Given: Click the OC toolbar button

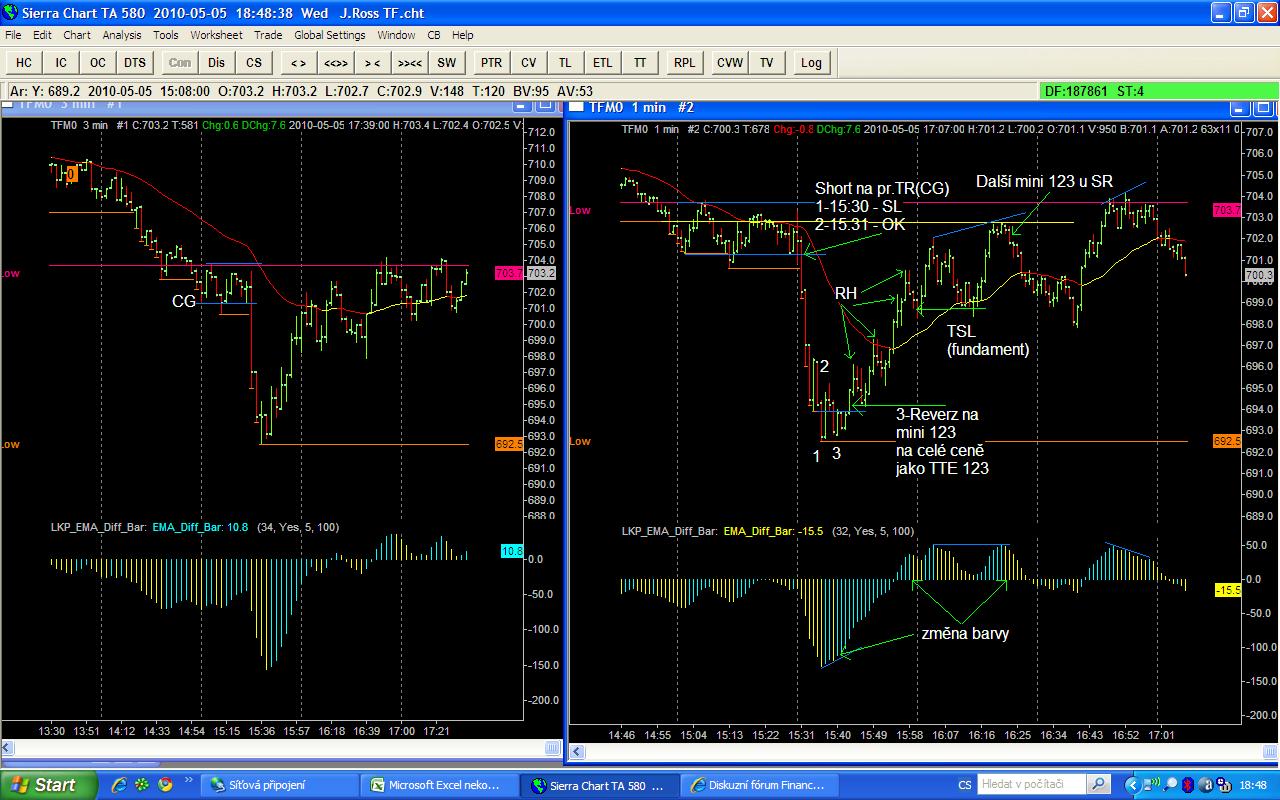Looking at the screenshot, I should coord(98,62).
